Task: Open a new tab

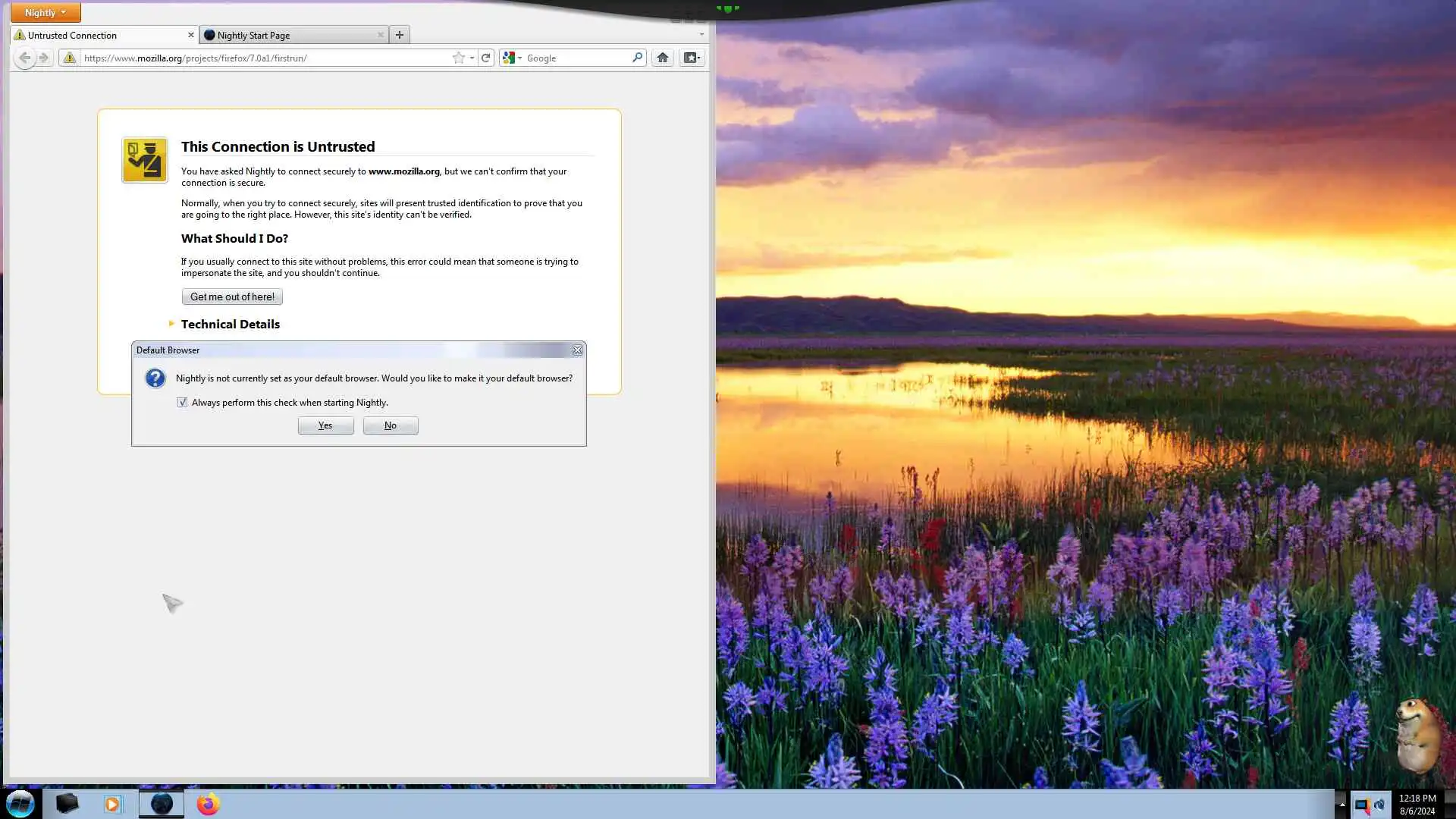Action: 400,35
